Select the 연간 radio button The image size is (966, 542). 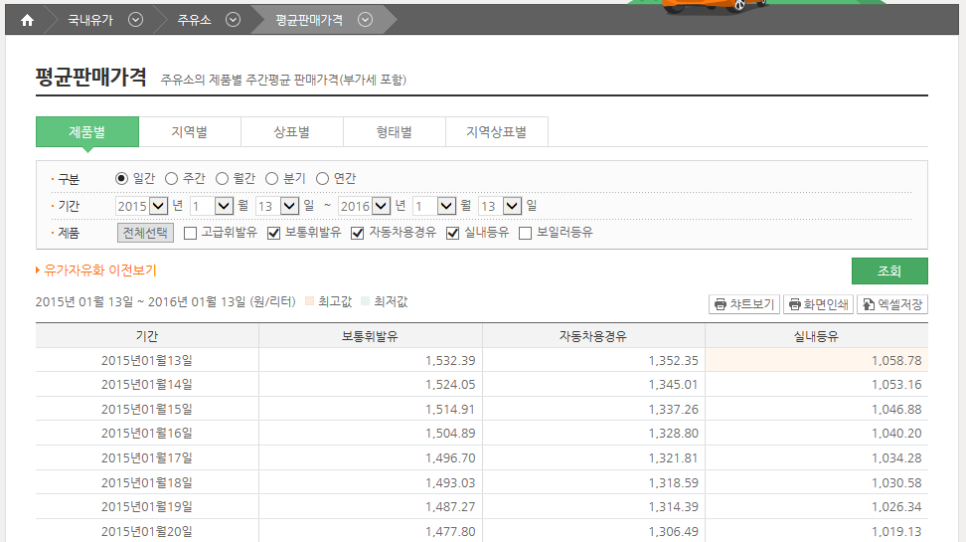tap(322, 179)
